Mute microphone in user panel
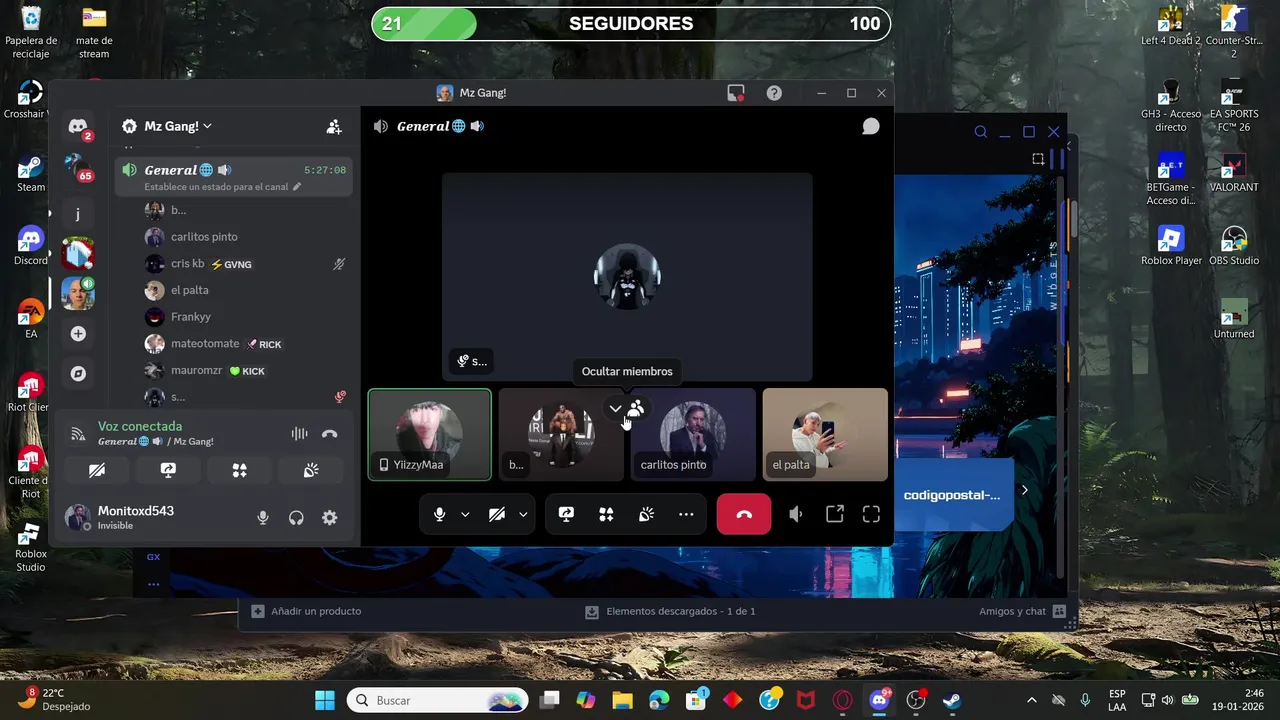Viewport: 1280px width, 720px height. (263, 517)
